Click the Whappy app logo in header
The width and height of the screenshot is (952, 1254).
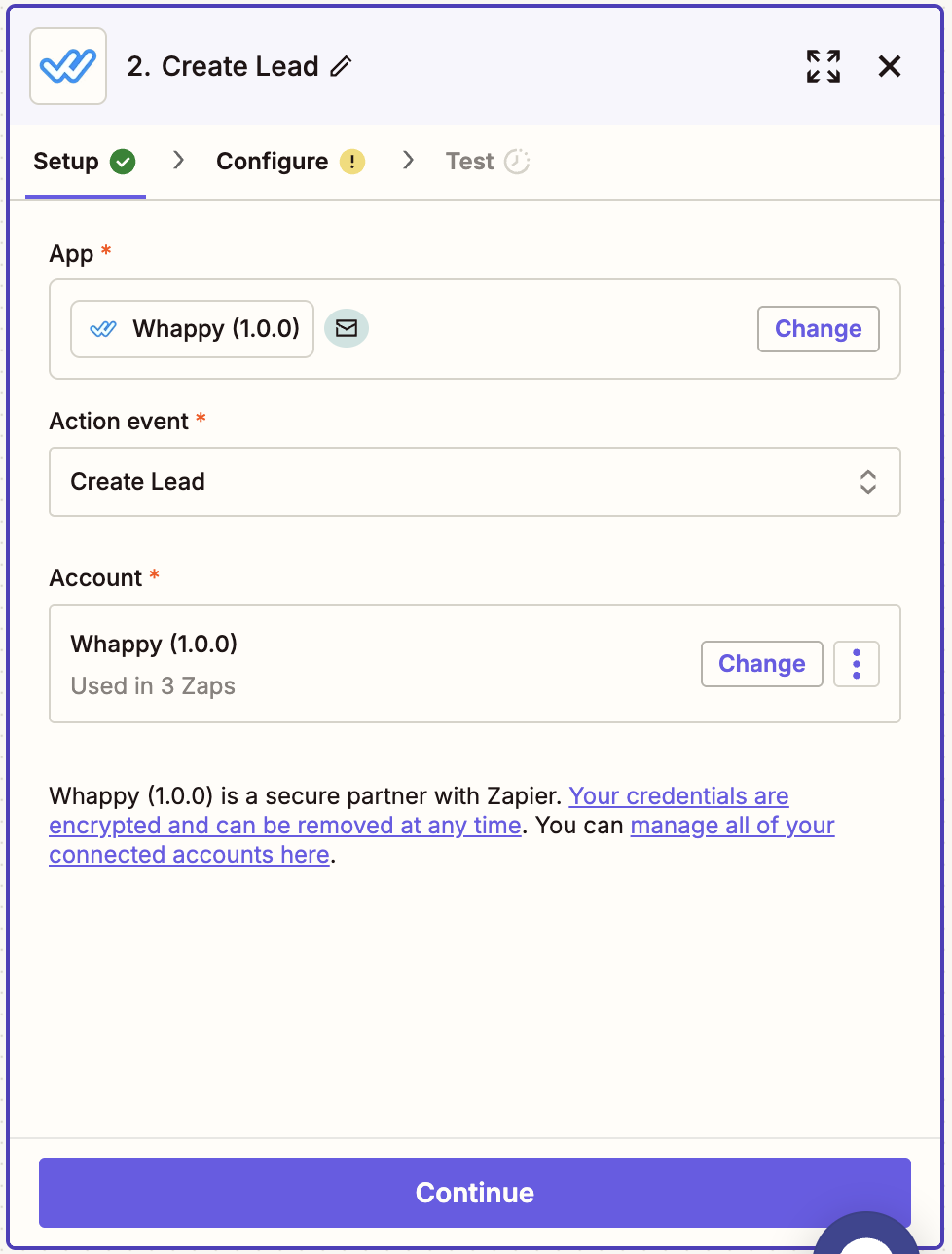pyautogui.click(x=68, y=66)
